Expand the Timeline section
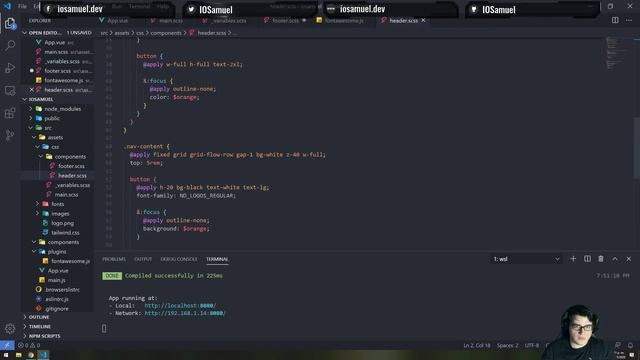 [x=57, y=326]
